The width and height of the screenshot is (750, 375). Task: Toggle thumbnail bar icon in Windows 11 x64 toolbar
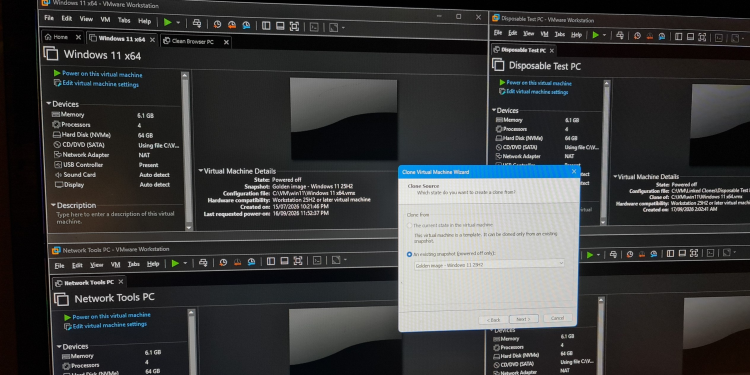(280, 26)
